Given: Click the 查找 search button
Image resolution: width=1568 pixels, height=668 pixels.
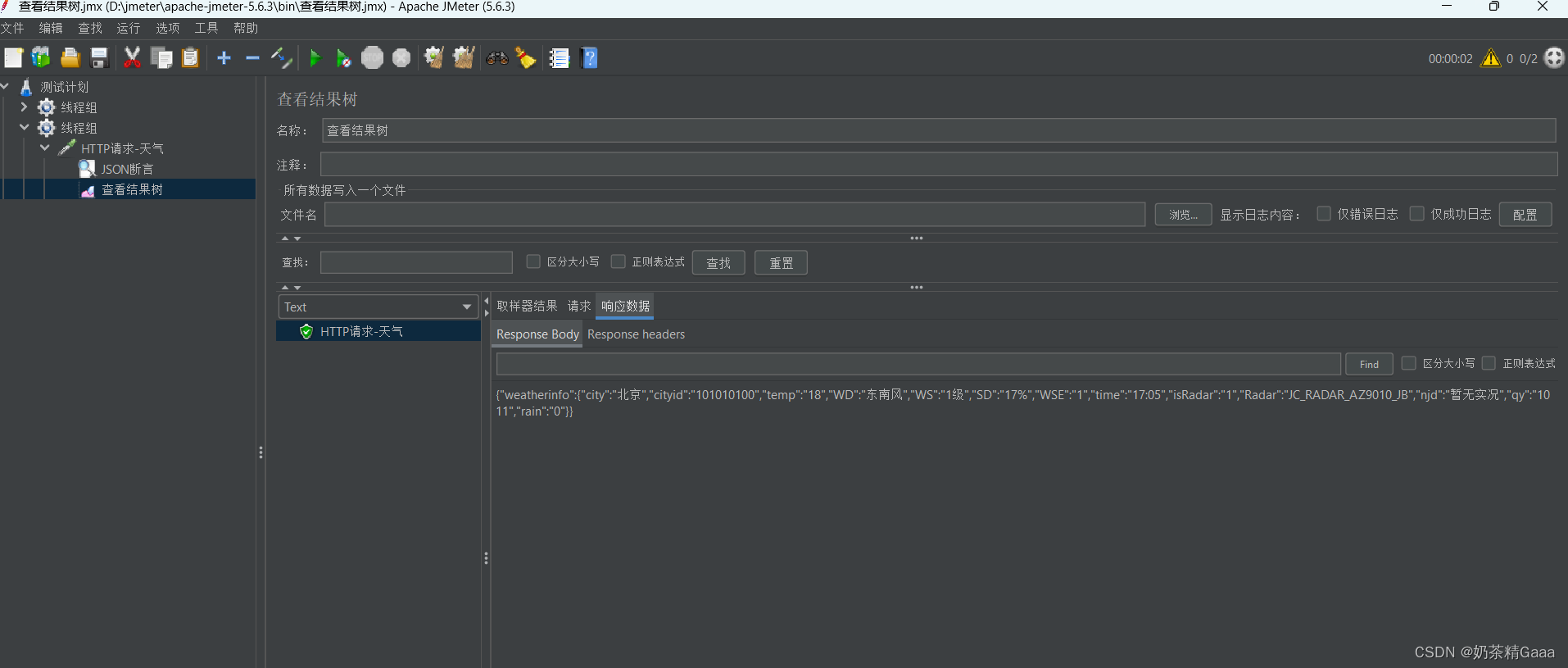Looking at the screenshot, I should [718, 263].
